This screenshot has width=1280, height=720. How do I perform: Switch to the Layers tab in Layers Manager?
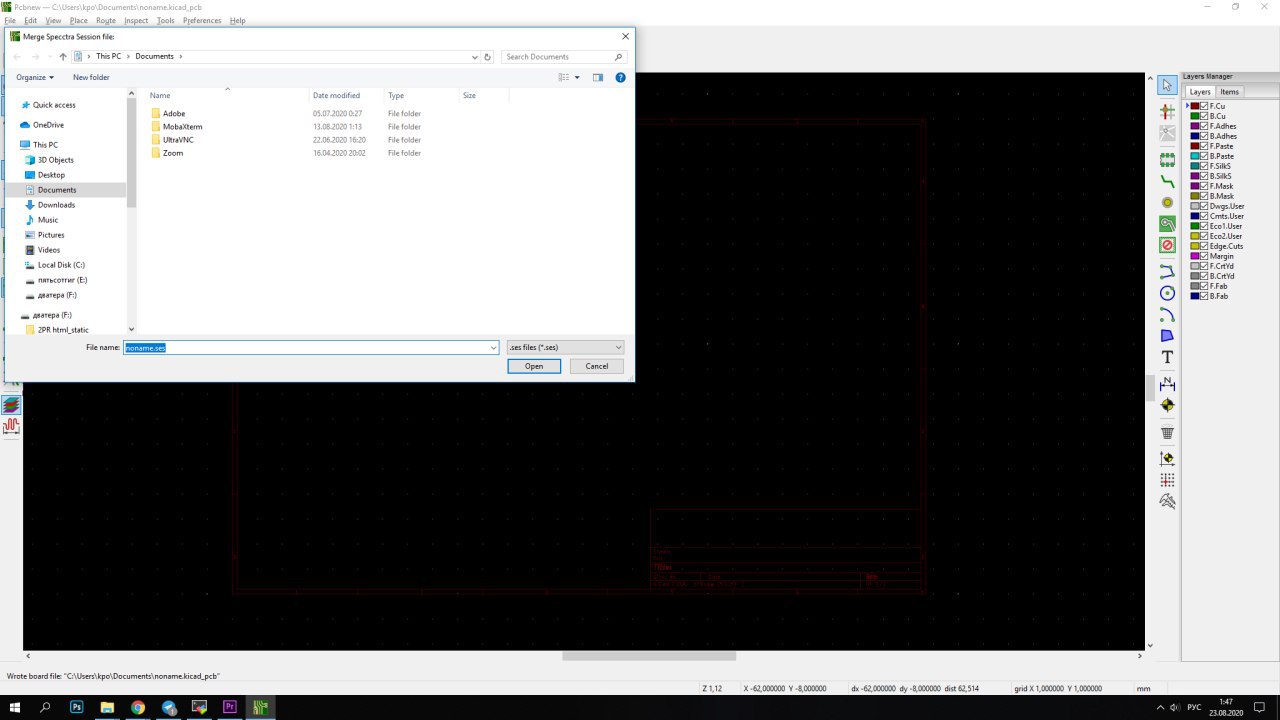tap(1200, 92)
